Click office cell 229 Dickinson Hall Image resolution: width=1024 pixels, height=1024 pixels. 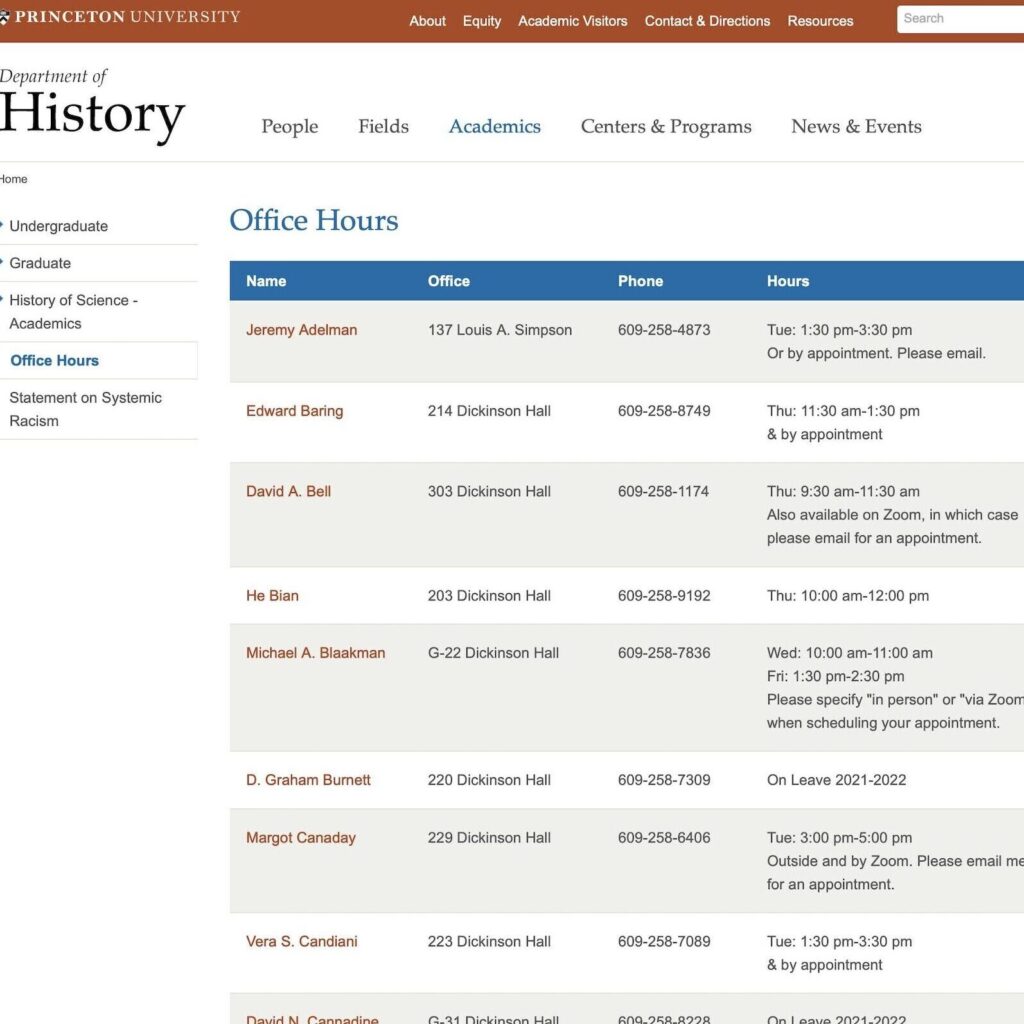coord(489,837)
